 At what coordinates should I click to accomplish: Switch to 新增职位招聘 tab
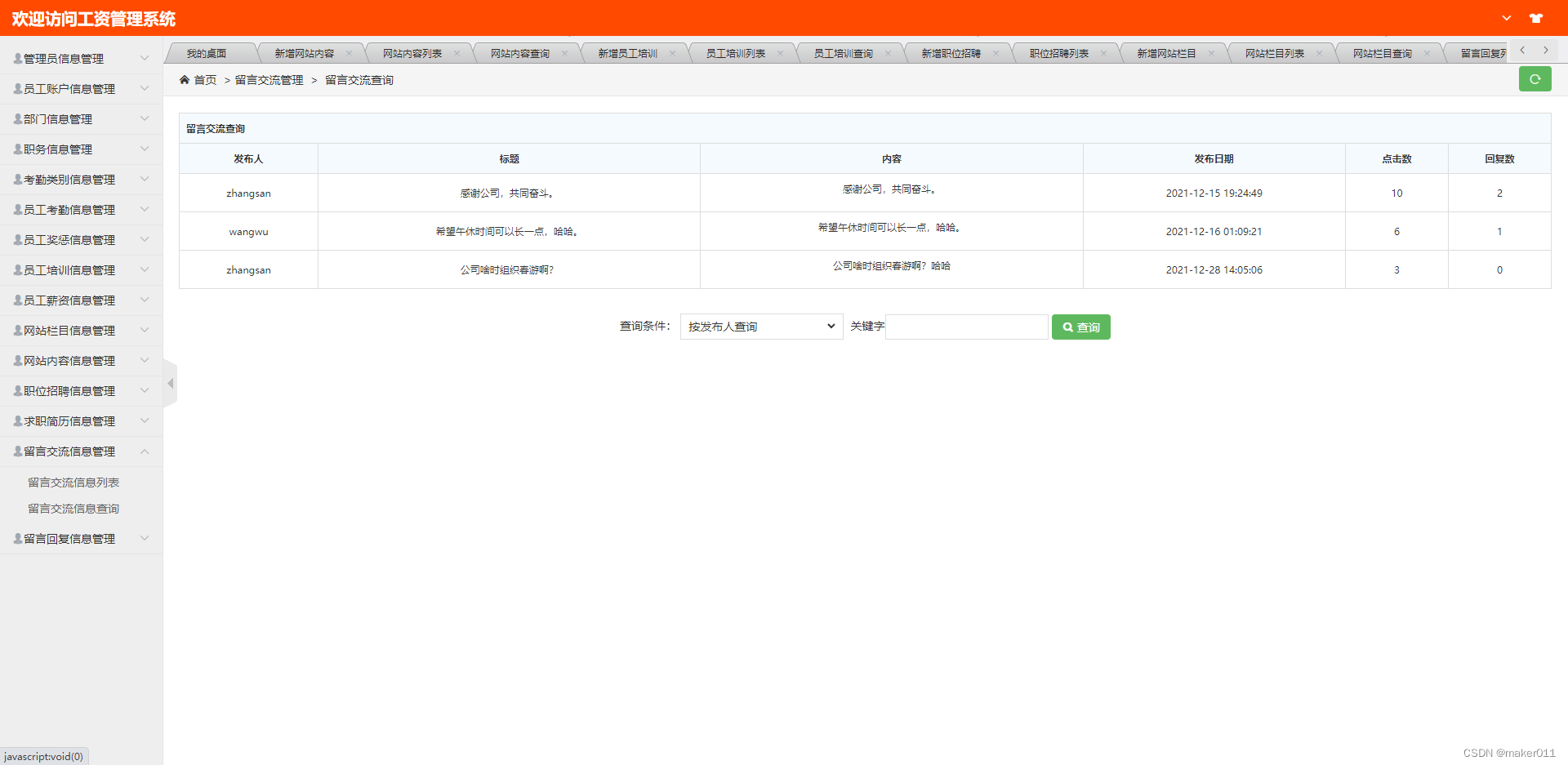coord(951,54)
